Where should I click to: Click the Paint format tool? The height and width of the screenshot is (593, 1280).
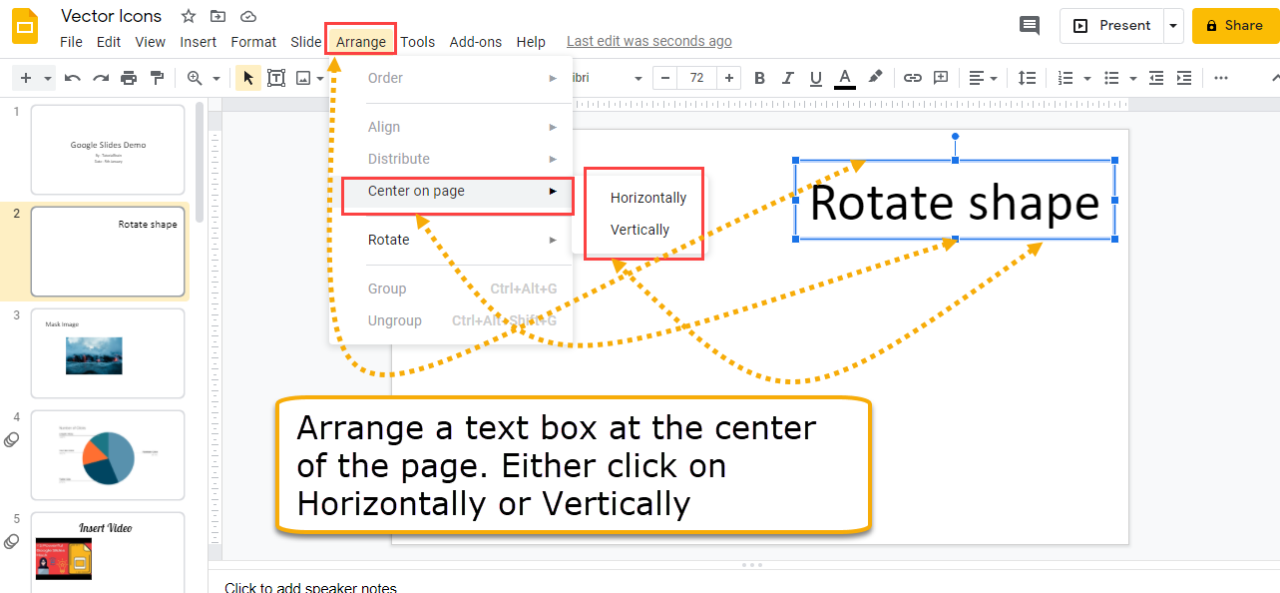tap(157, 77)
